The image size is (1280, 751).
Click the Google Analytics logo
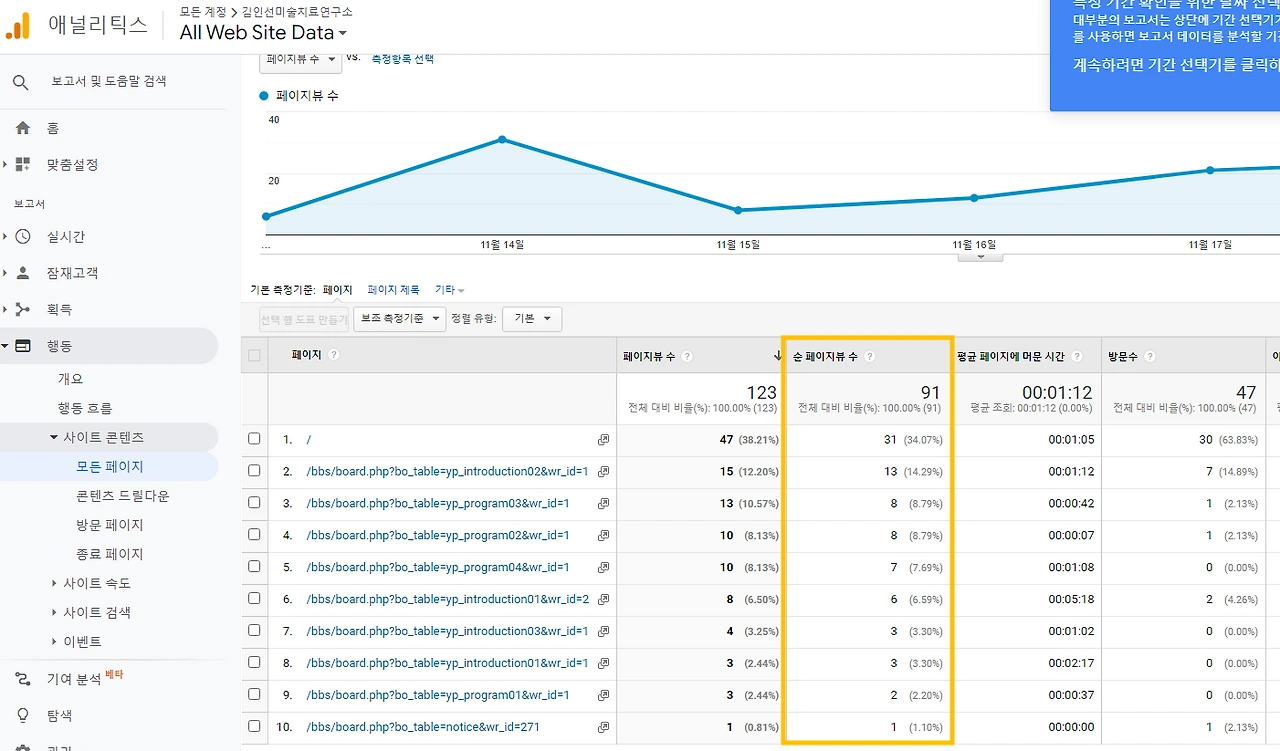click(18, 27)
